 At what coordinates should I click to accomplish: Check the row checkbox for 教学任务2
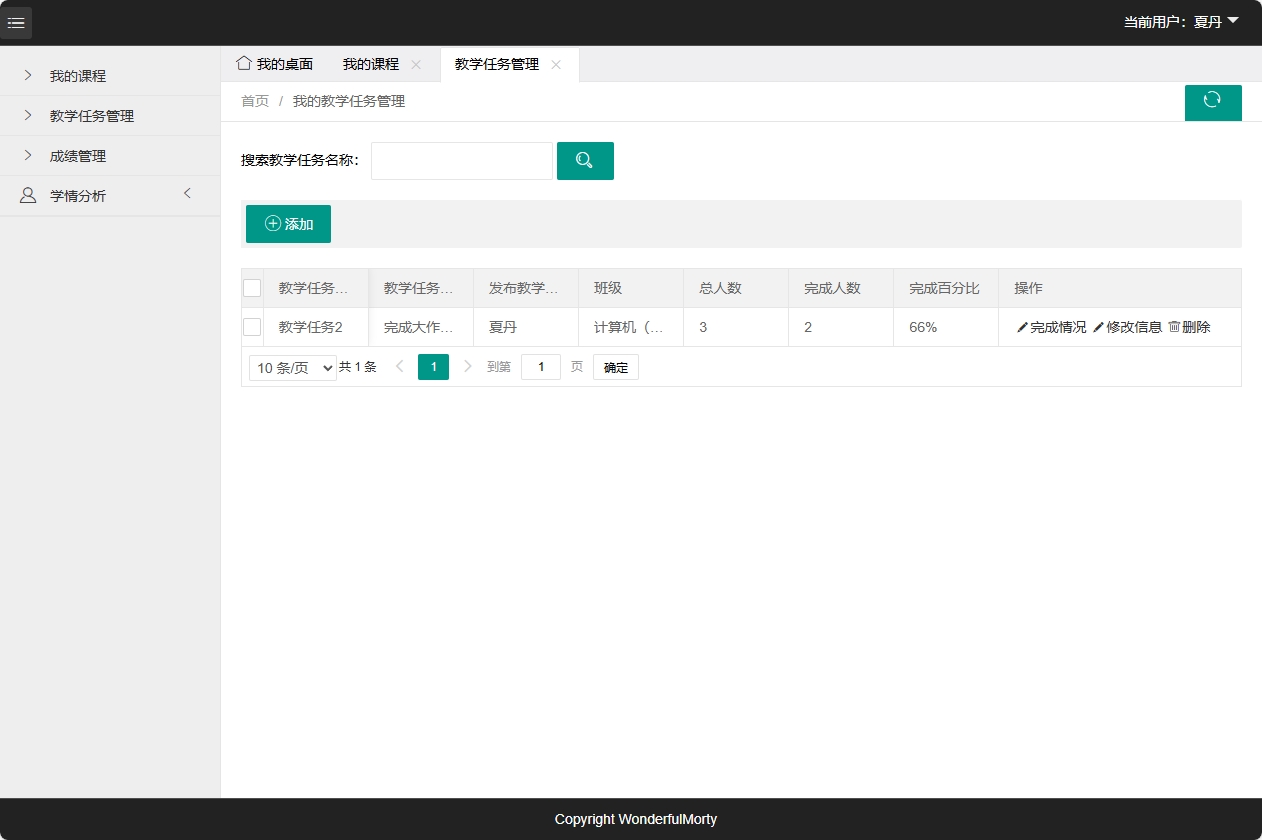click(x=252, y=326)
